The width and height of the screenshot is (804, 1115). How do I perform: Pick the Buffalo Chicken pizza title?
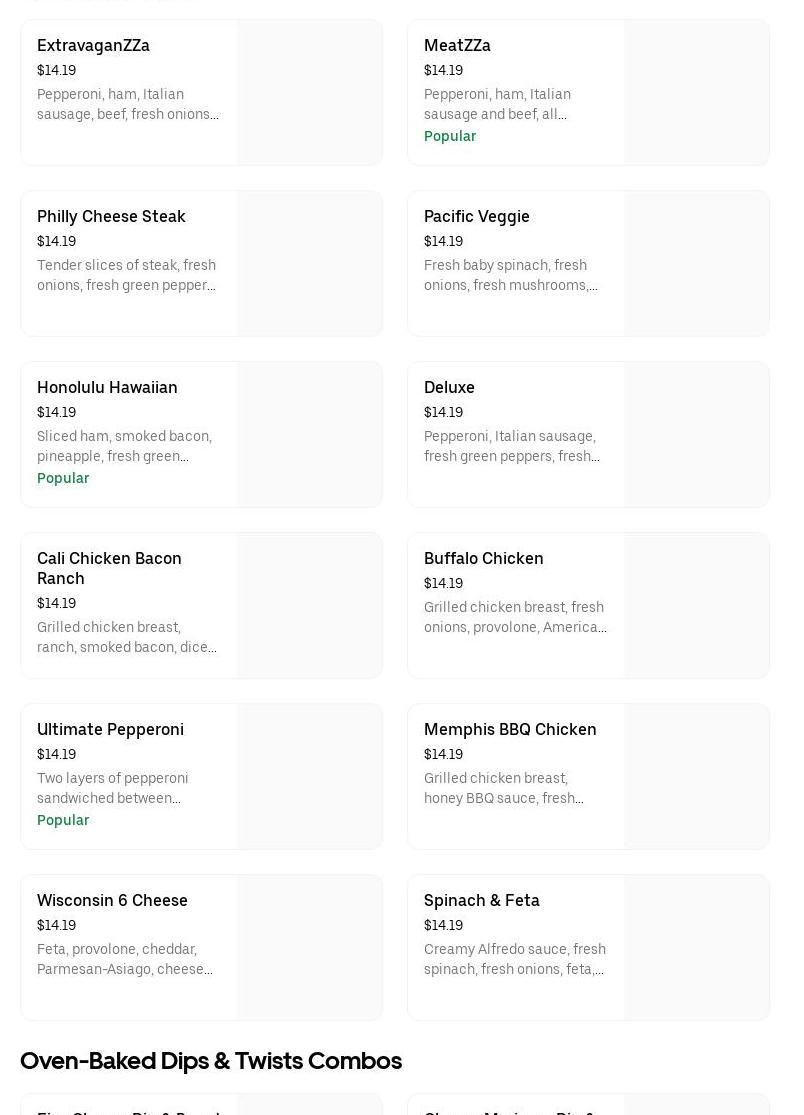483,558
